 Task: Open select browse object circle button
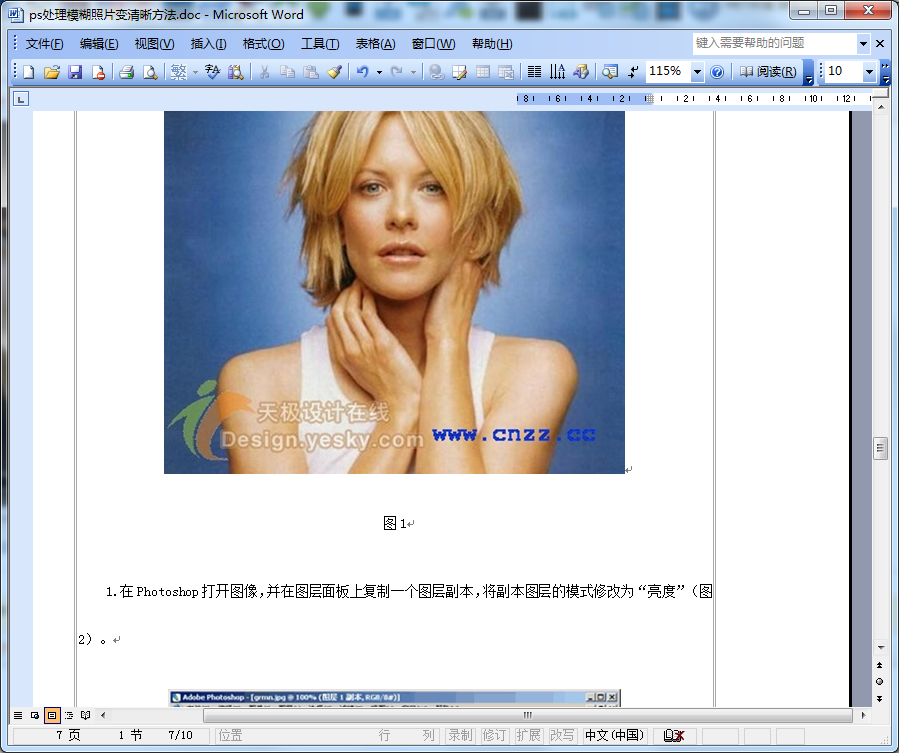pos(880,682)
